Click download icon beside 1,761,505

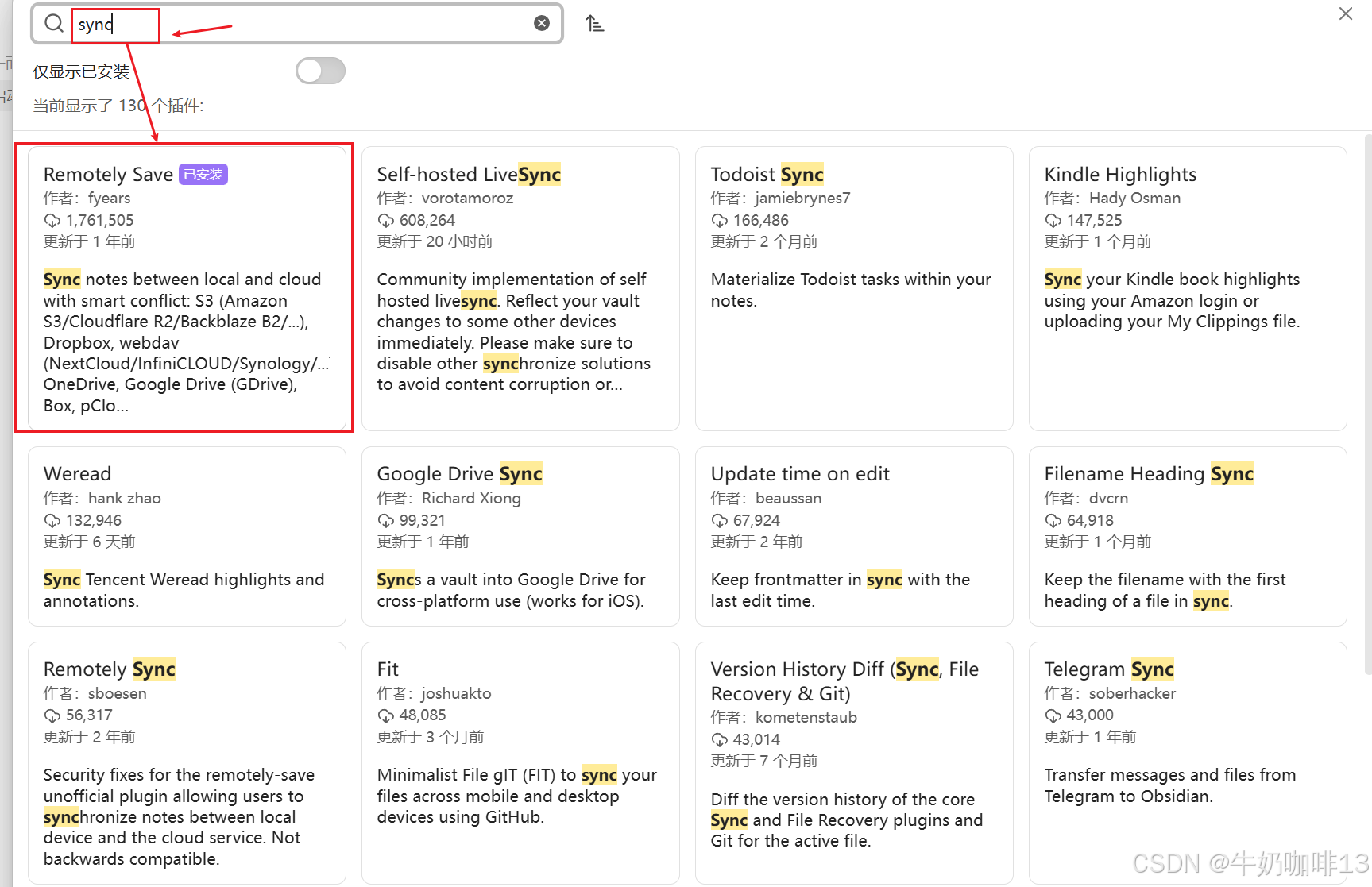point(52,221)
